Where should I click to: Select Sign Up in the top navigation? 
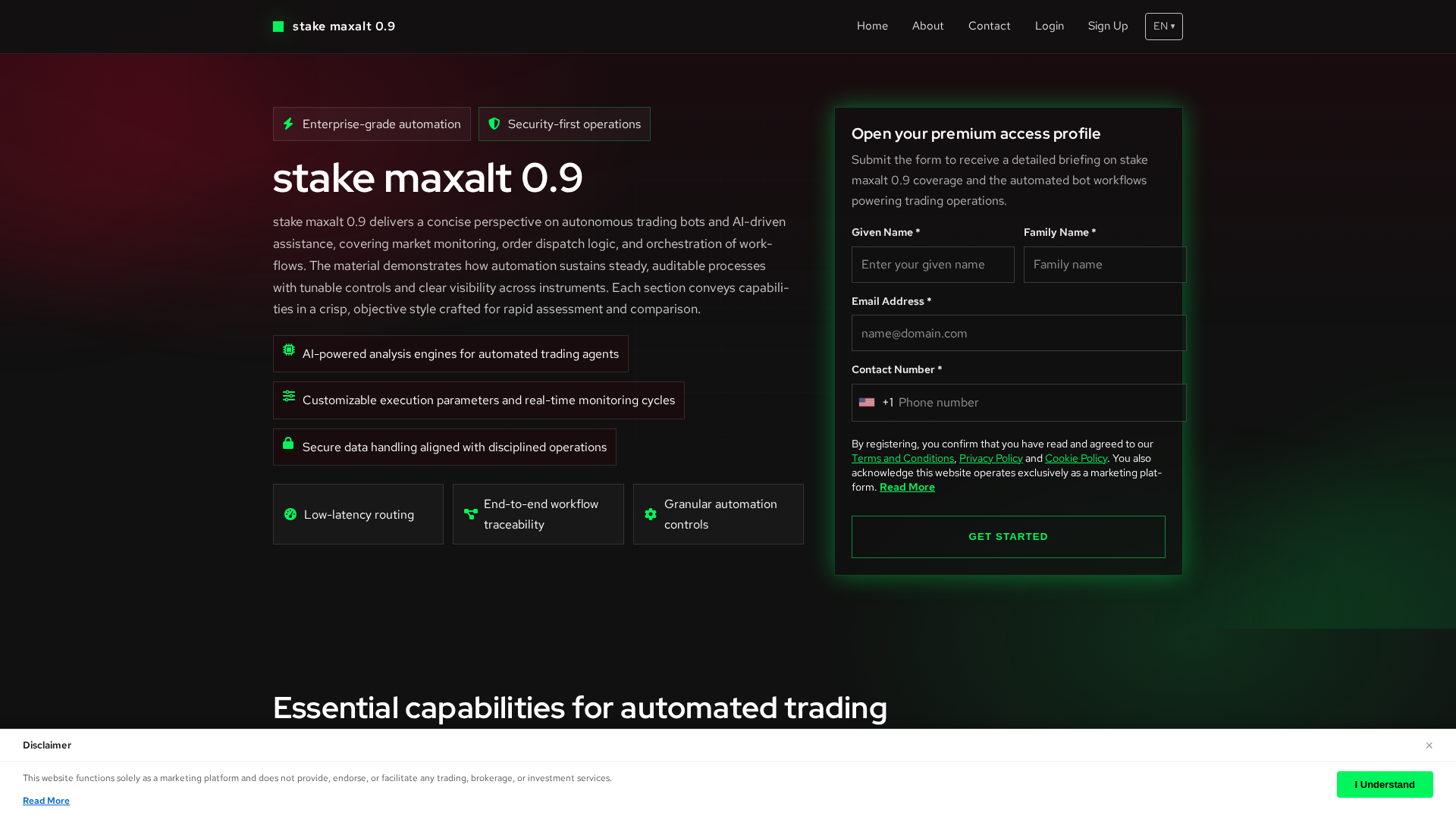1108,26
